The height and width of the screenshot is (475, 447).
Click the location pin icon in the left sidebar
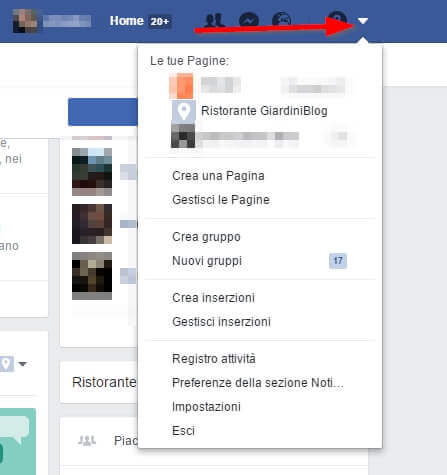point(6,364)
